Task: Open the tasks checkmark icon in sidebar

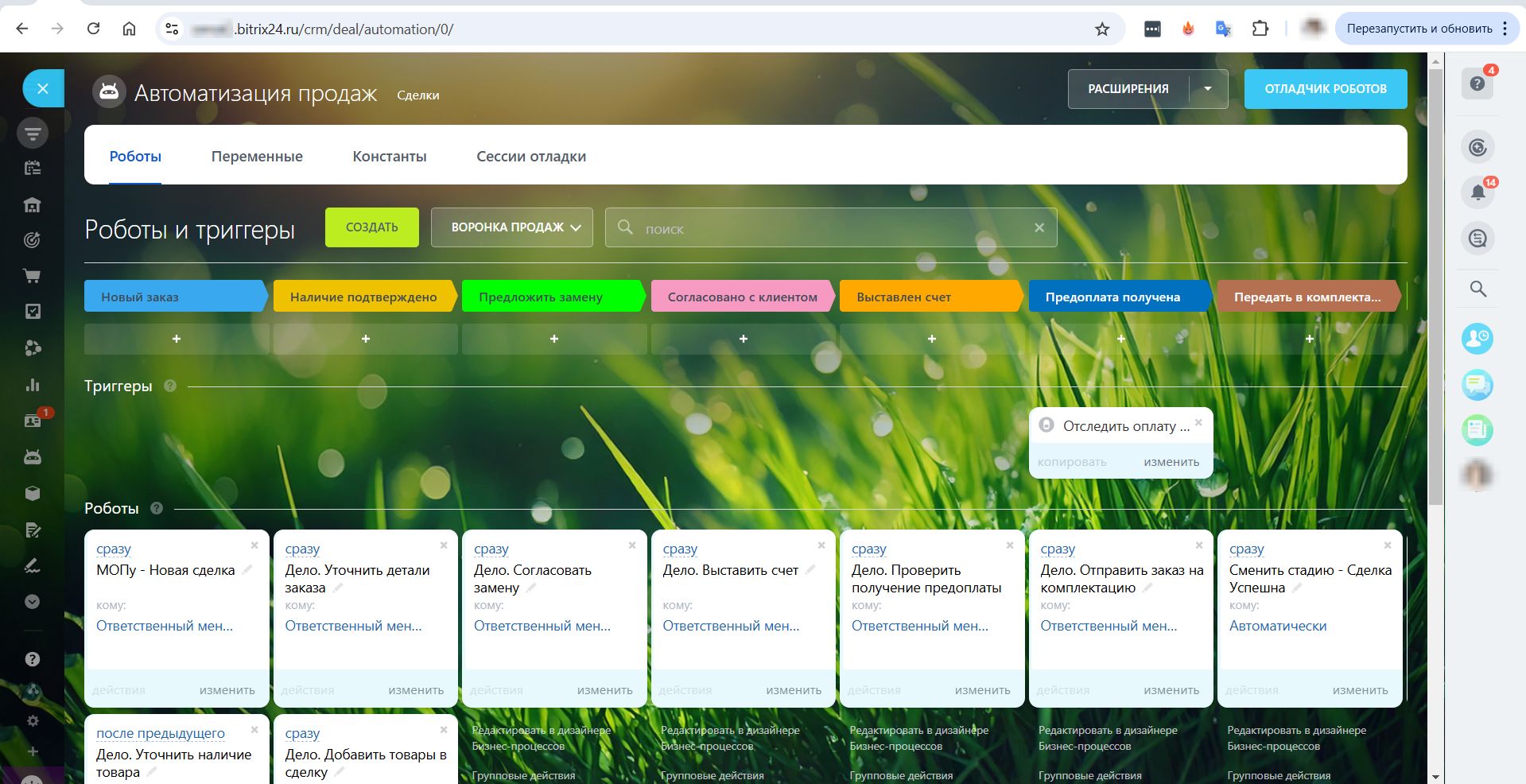Action: (33, 311)
